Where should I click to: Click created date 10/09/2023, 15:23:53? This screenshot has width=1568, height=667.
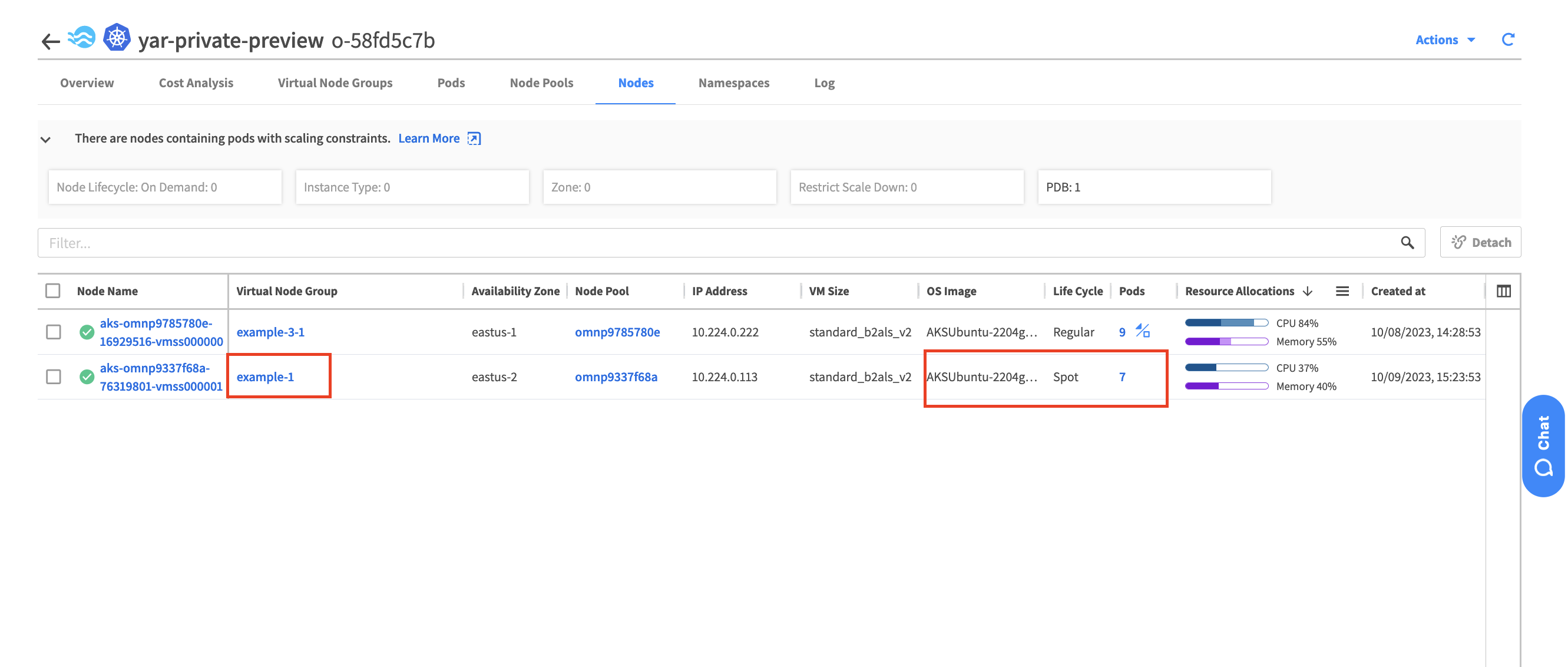pyautogui.click(x=1425, y=377)
